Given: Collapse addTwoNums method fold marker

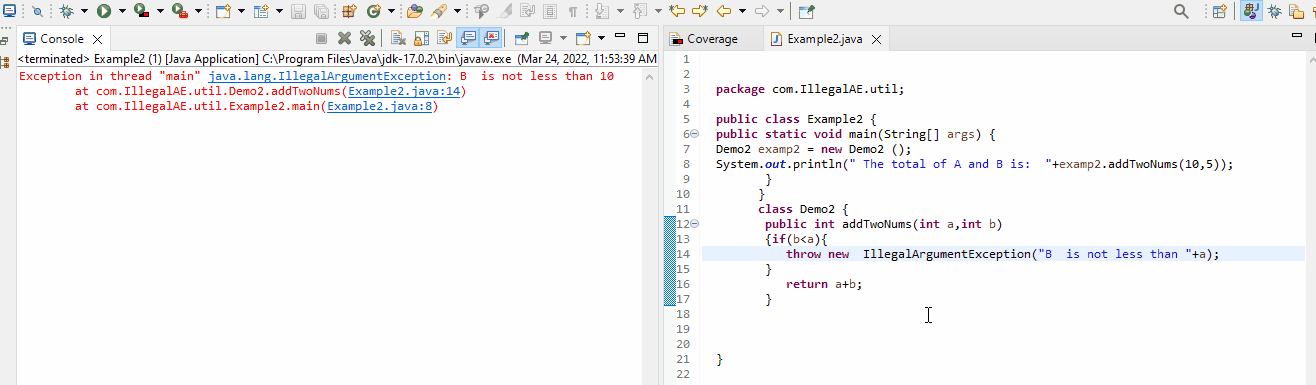Looking at the screenshot, I should 694,224.
